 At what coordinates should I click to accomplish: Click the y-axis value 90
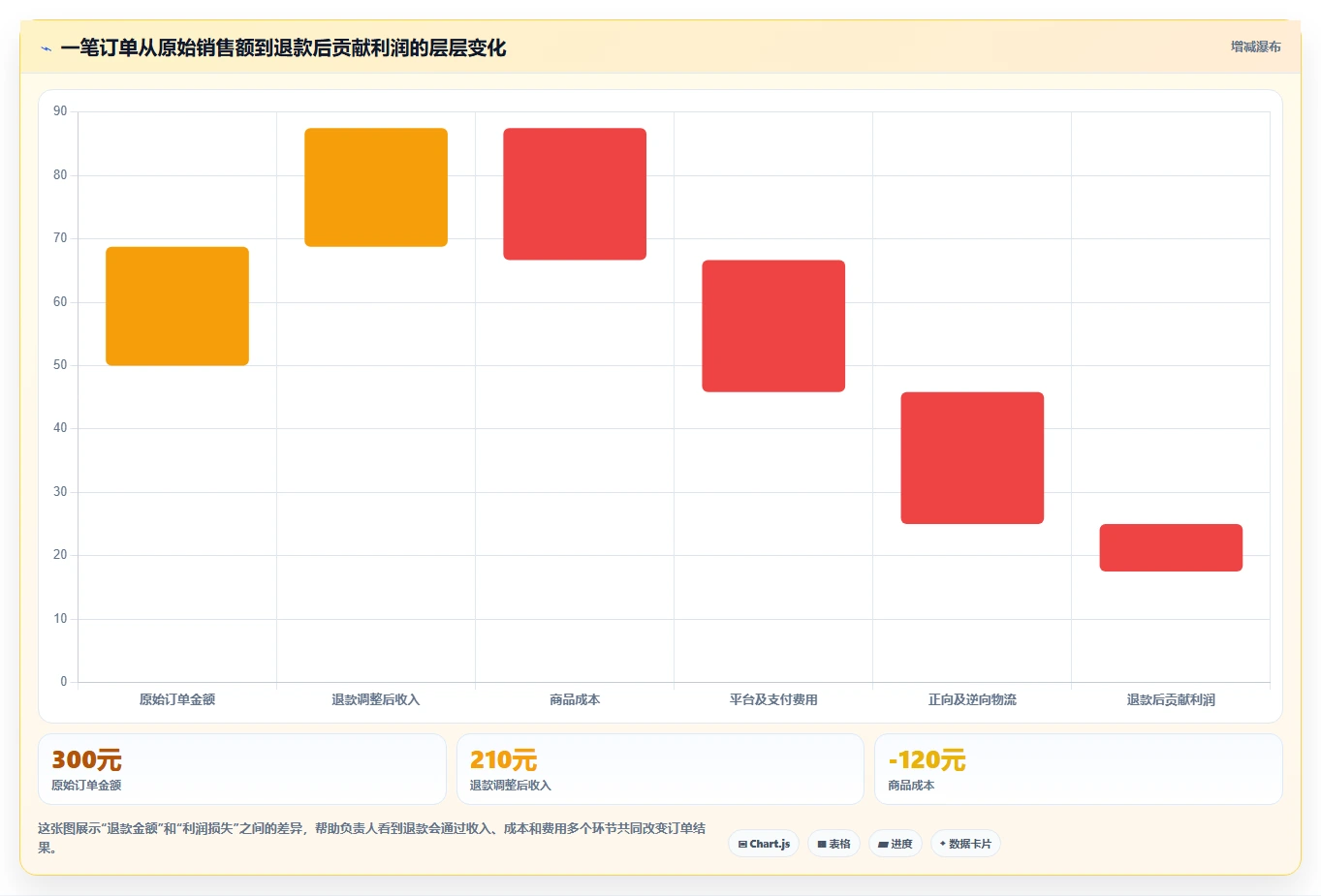pyautogui.click(x=60, y=111)
